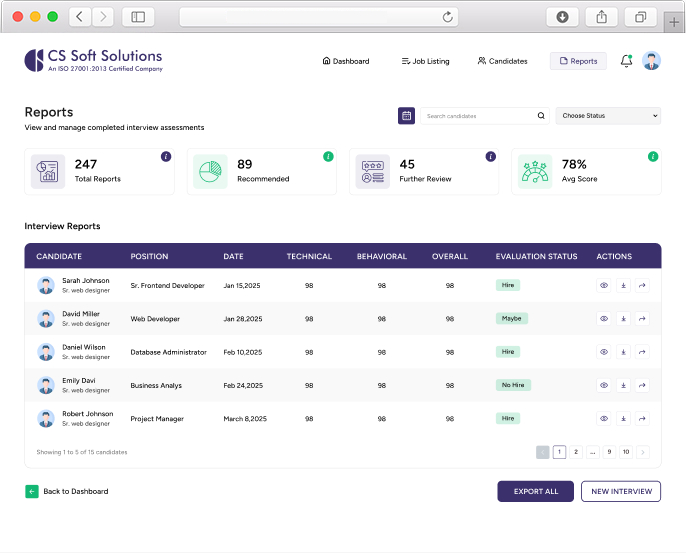Switch to the Job Listing tab
686x556 pixels.
point(425,61)
